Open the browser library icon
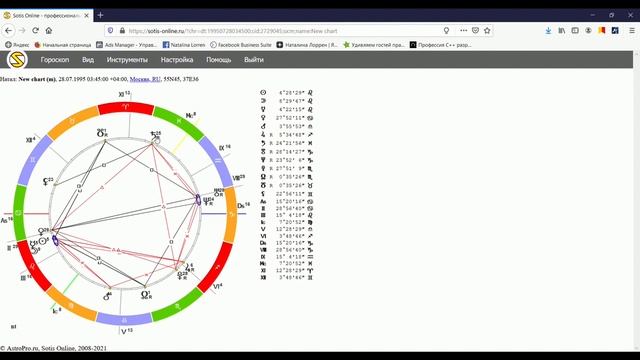 562,31
